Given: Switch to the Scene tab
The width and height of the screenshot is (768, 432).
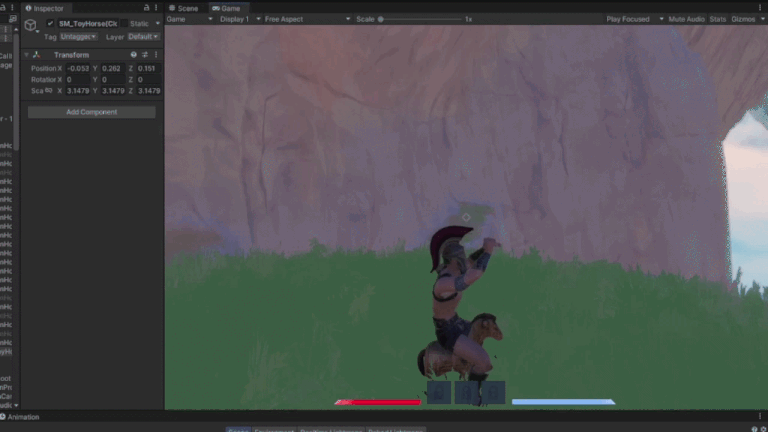Looking at the screenshot, I should click(184, 8).
